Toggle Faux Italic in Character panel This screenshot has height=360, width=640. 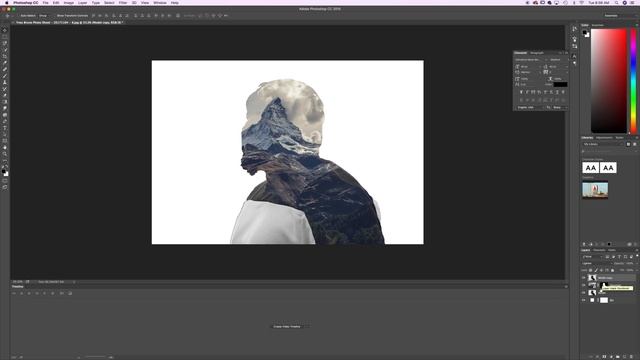coord(527,92)
